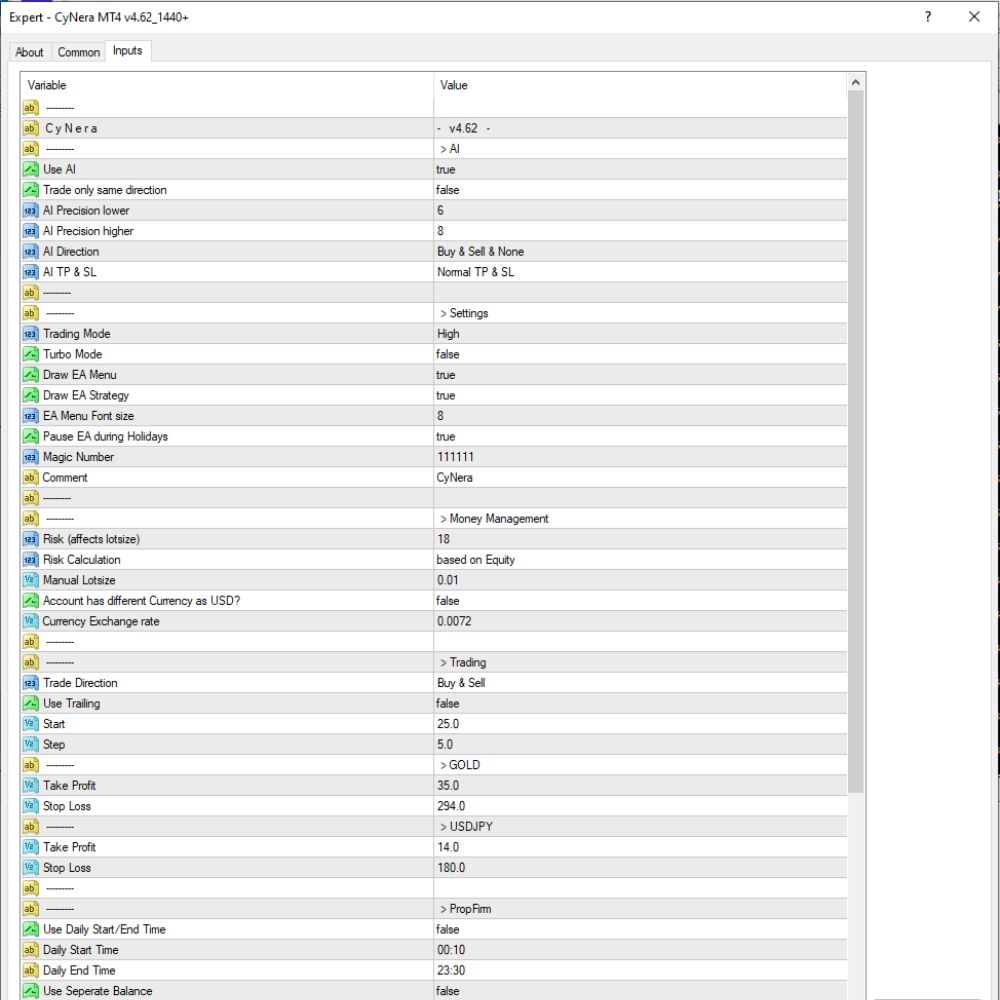This screenshot has height=1000, width=1000.
Task: Click the icon beside Use AI
Action: point(31,170)
